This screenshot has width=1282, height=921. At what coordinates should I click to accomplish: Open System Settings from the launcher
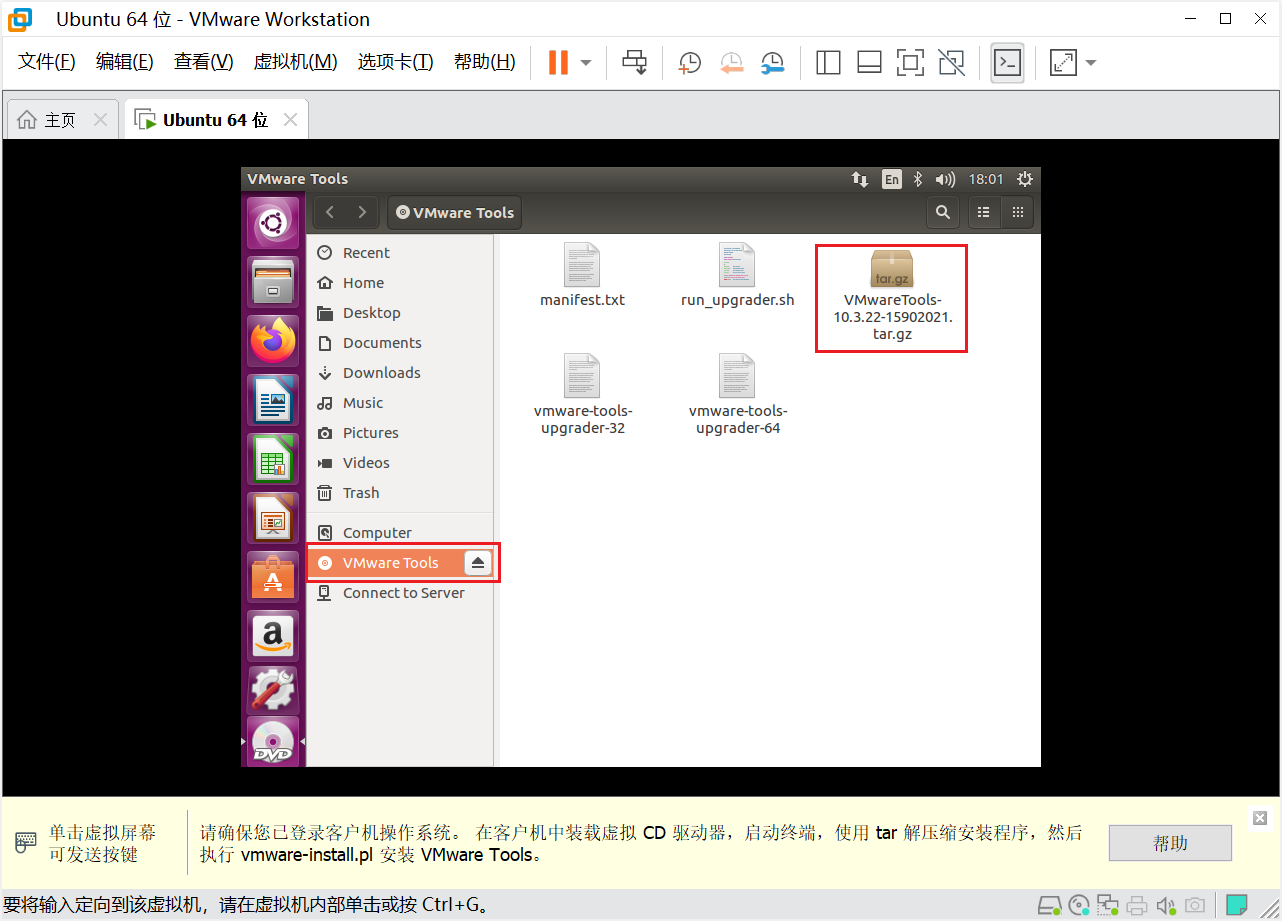tap(273, 690)
